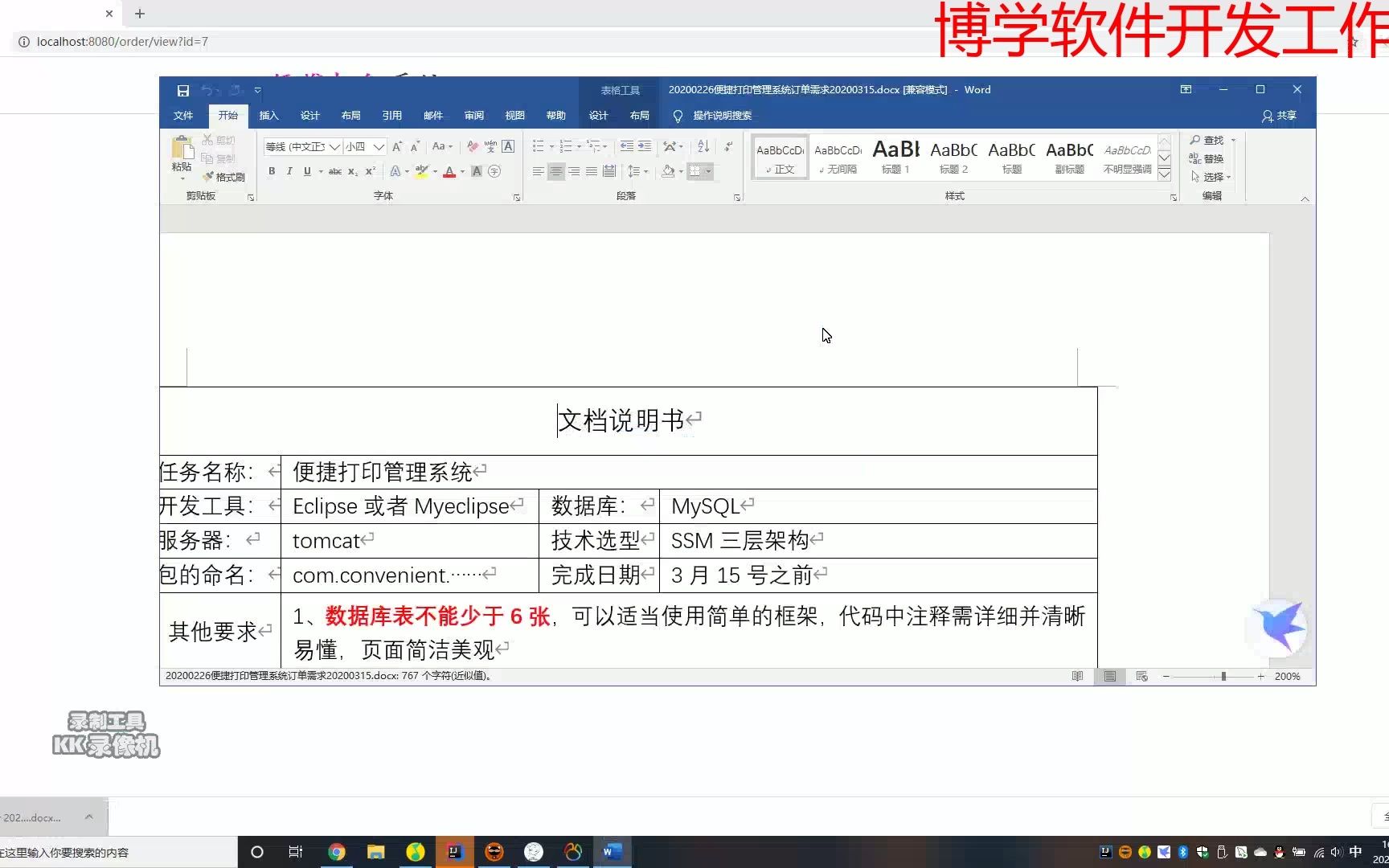Toggle print layout view button
Viewport: 1389px width, 868px height.
pyautogui.click(x=1109, y=677)
